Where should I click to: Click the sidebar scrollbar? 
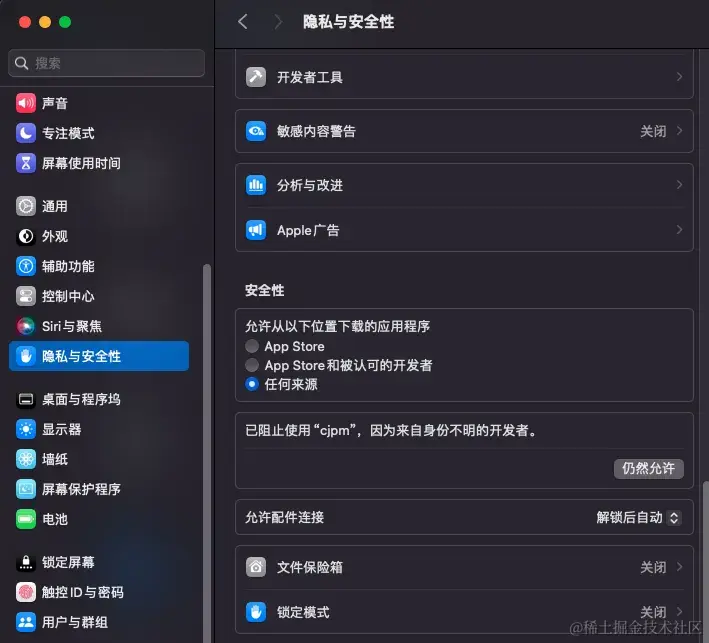[x=207, y=452]
